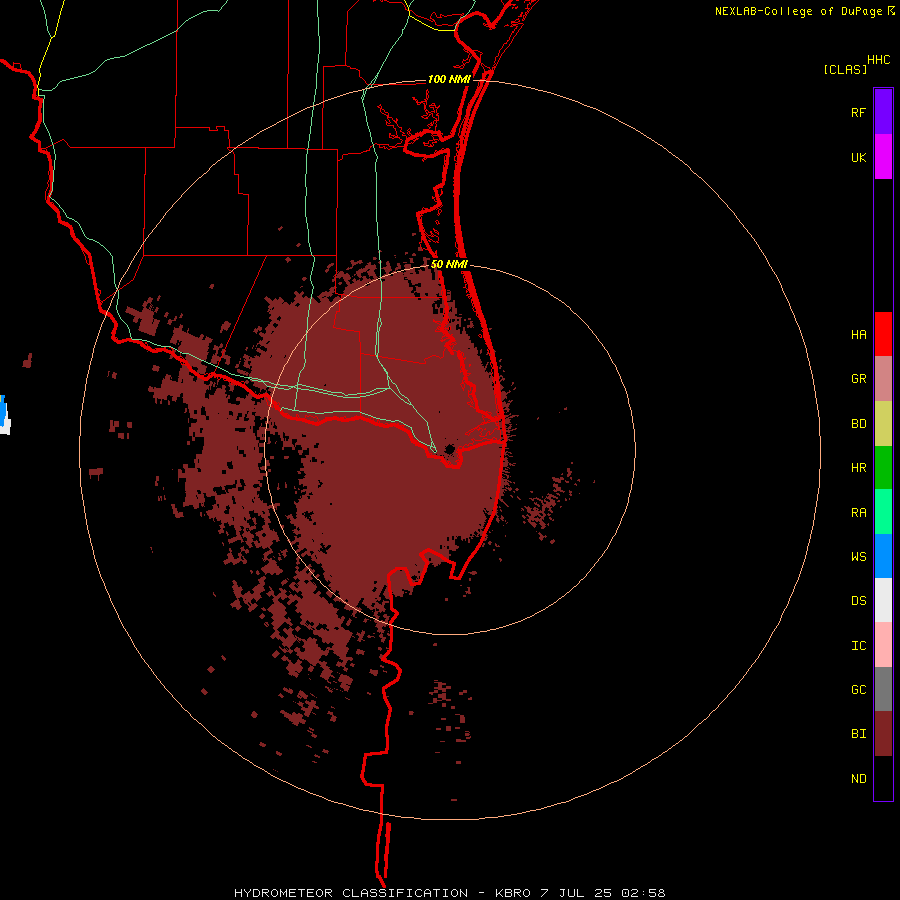The width and height of the screenshot is (900, 900).
Task: Click the RA legend label
Action: coord(859,513)
